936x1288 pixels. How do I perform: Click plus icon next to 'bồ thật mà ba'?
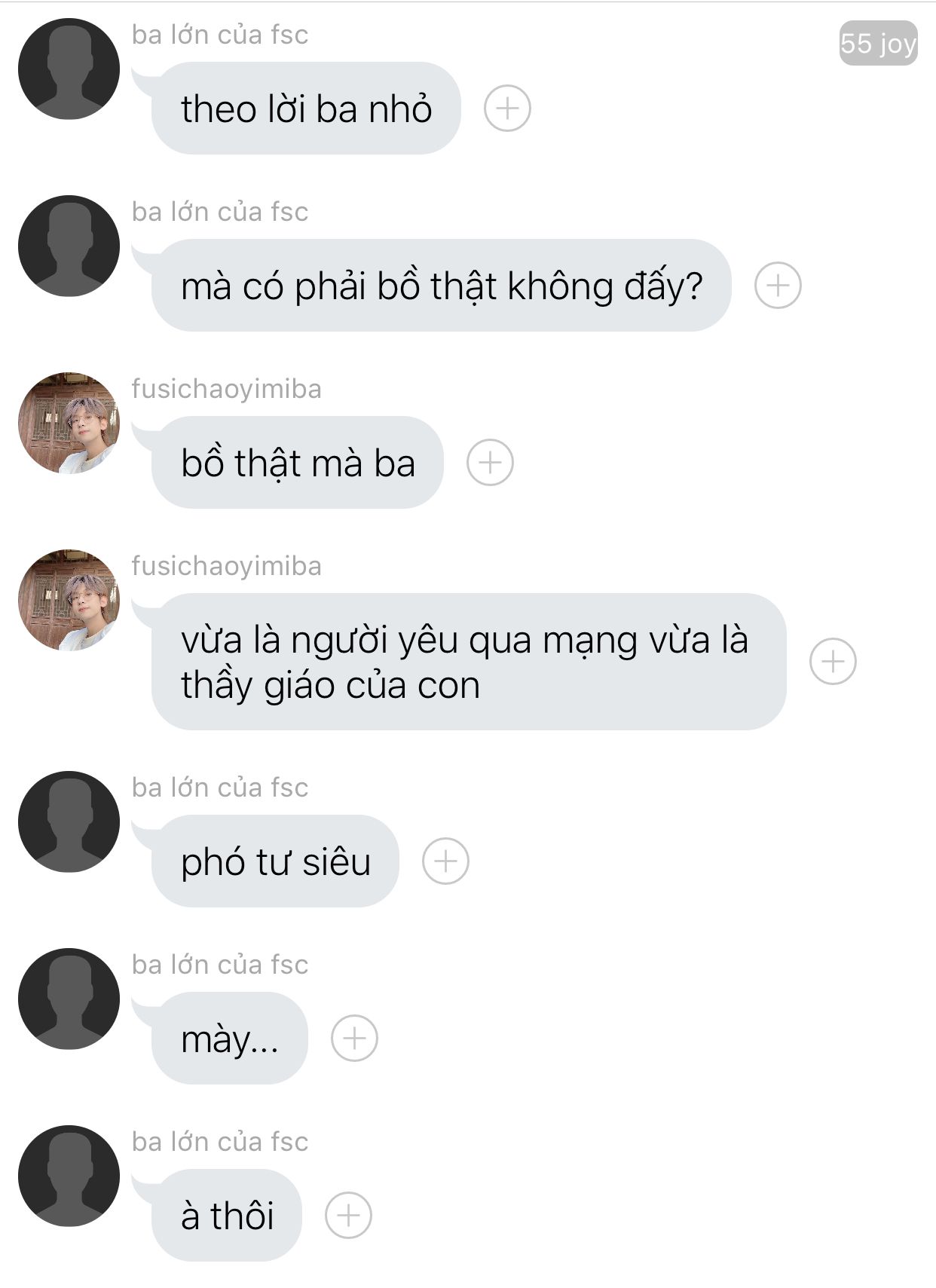(x=490, y=462)
